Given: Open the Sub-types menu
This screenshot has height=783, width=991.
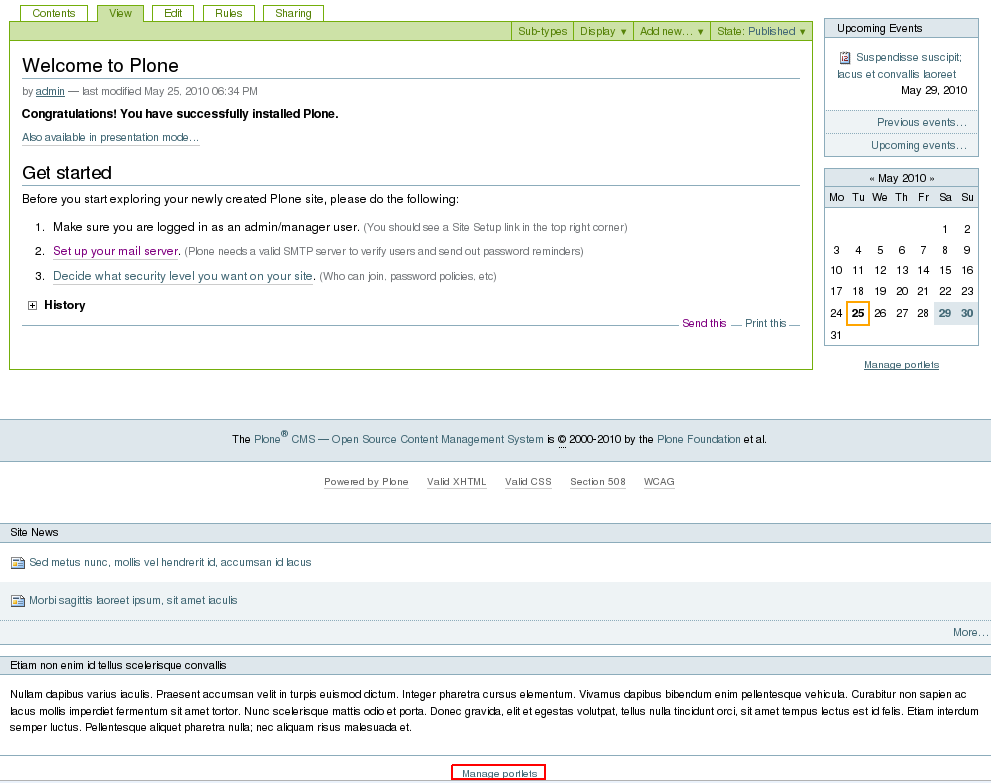Looking at the screenshot, I should click(x=542, y=31).
